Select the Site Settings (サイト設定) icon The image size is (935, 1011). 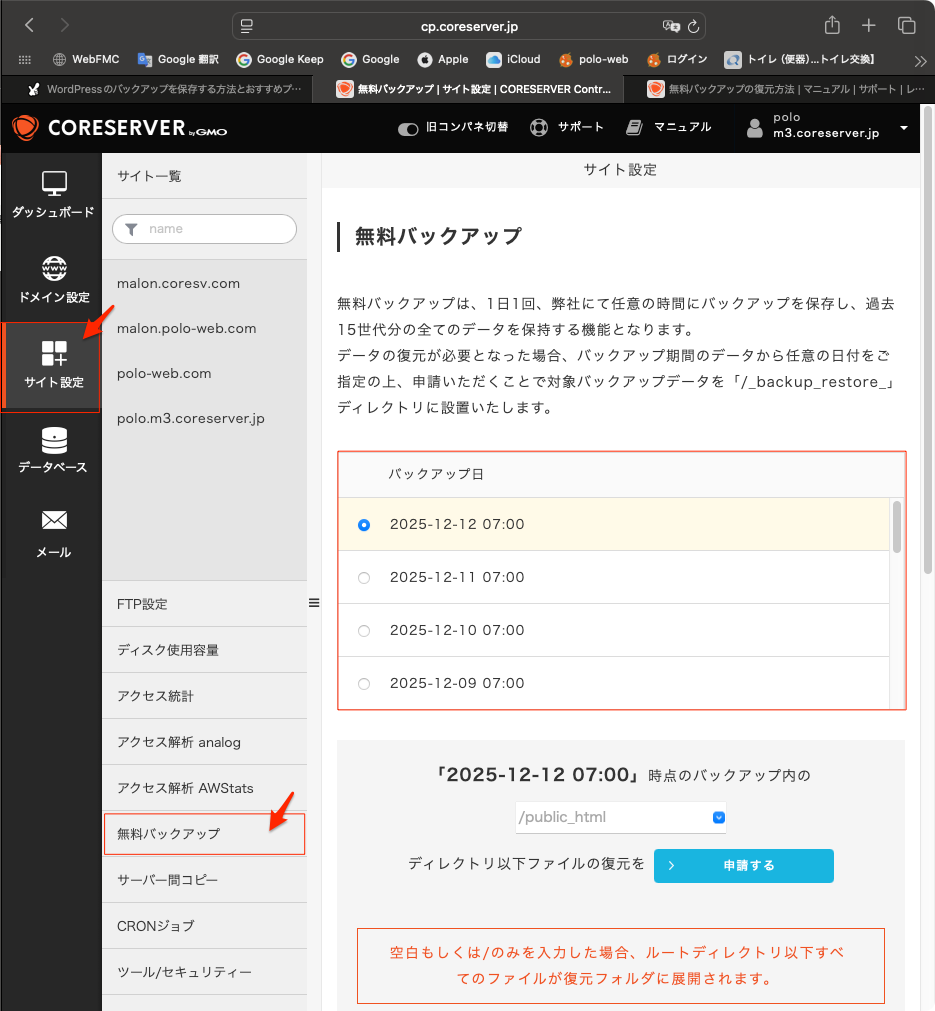coord(54,354)
